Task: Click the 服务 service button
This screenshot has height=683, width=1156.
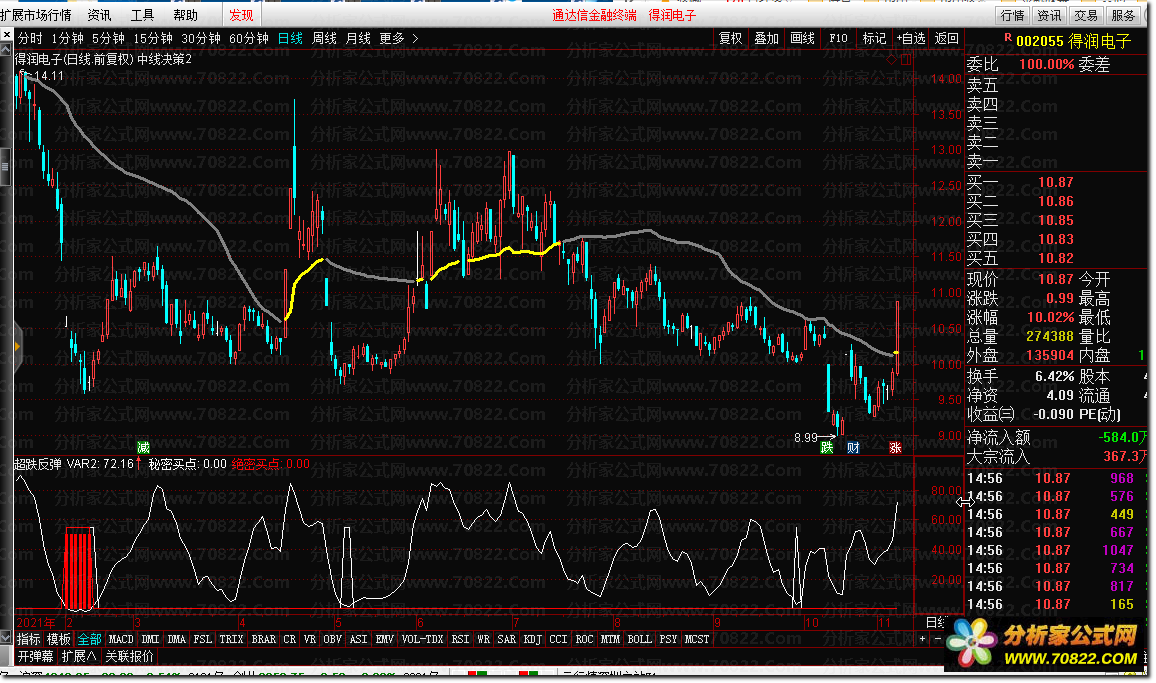Action: (x=1123, y=15)
